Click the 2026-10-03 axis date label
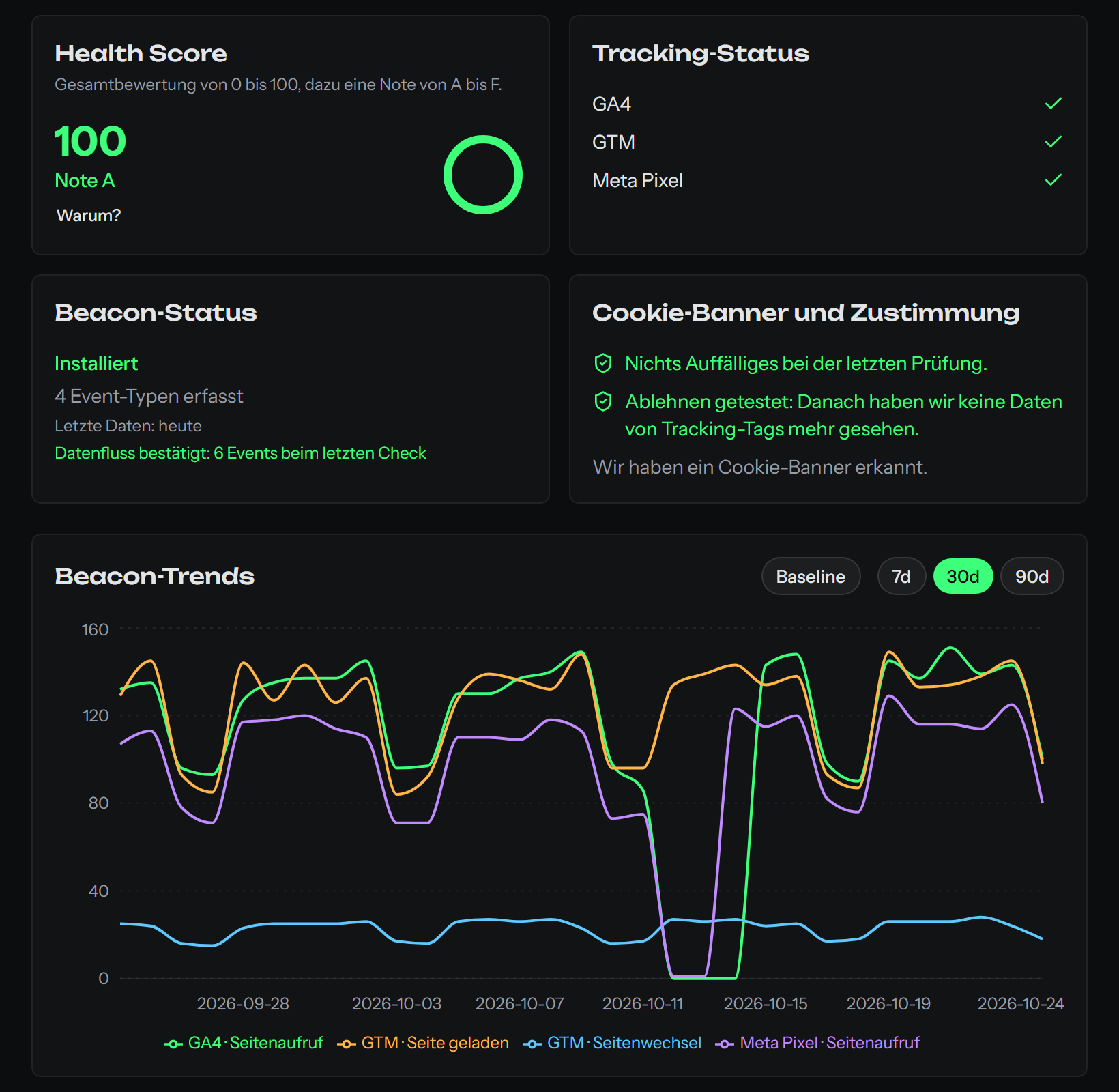 coord(396,1004)
